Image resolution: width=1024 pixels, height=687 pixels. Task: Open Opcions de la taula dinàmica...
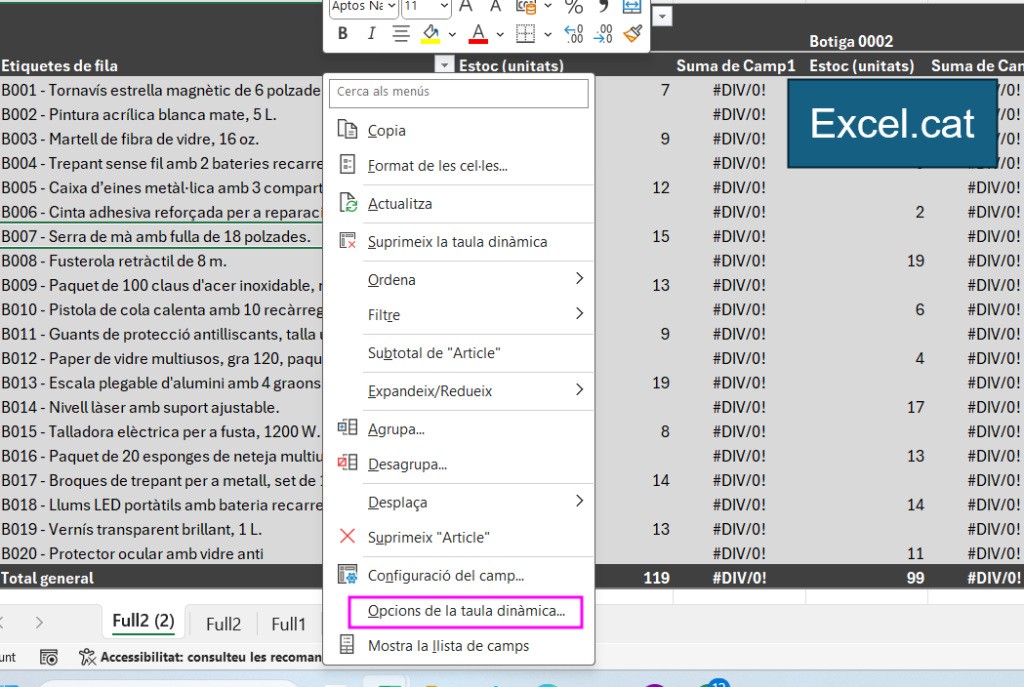[465, 611]
